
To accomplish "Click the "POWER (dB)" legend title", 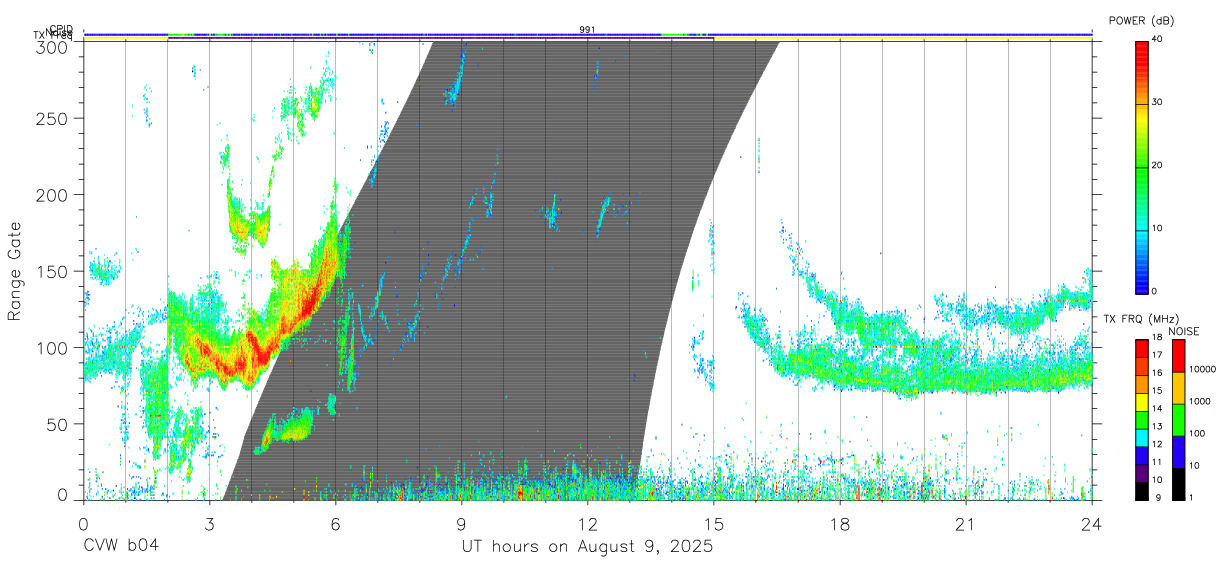I will pyautogui.click(x=1141, y=21).
